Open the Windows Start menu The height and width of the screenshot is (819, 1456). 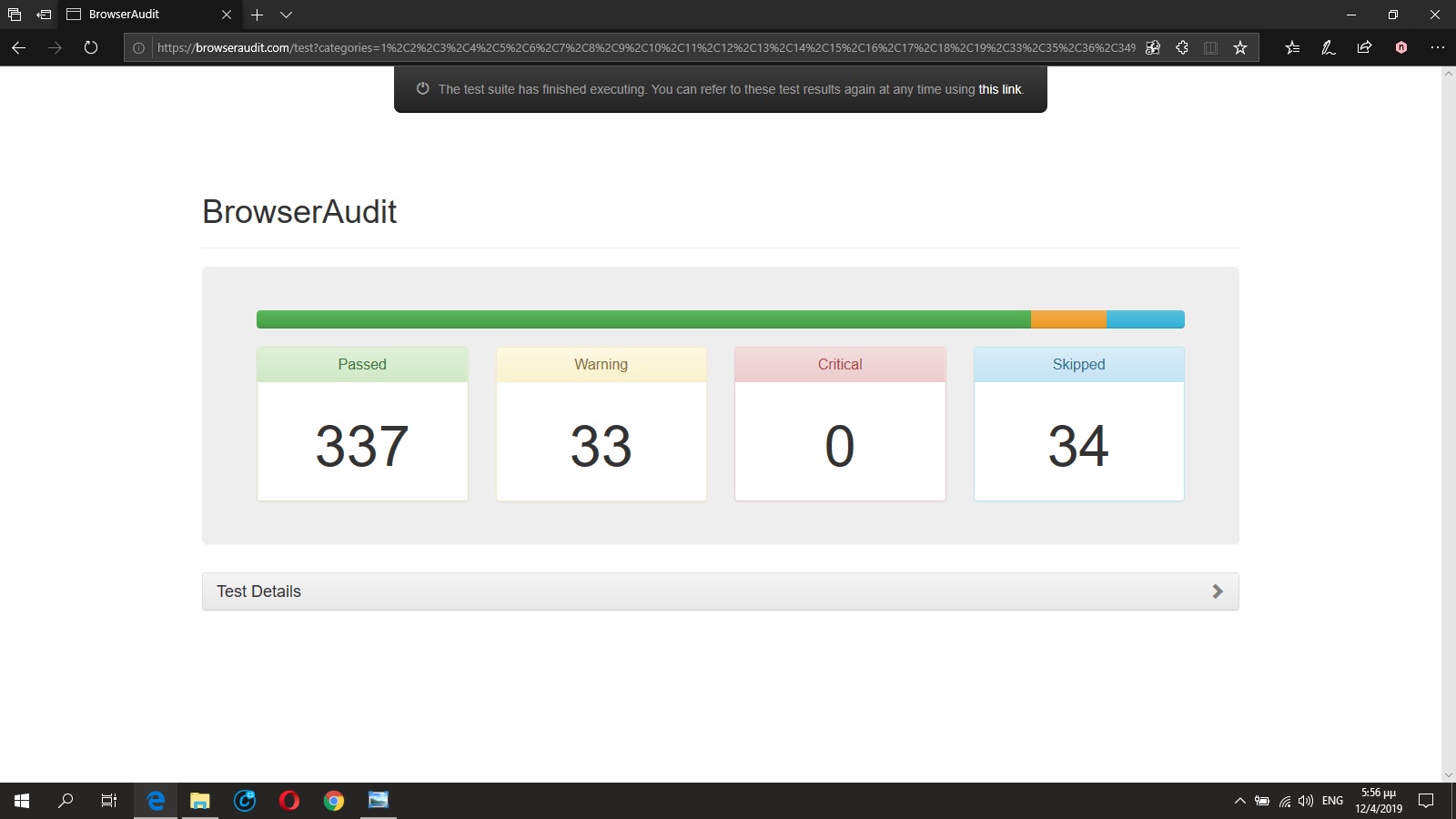coord(22,801)
